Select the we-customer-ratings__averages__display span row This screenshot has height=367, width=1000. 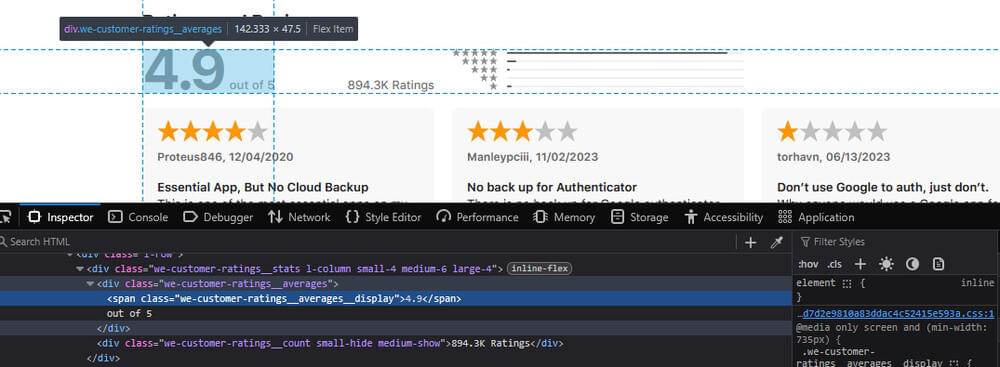(x=395, y=299)
